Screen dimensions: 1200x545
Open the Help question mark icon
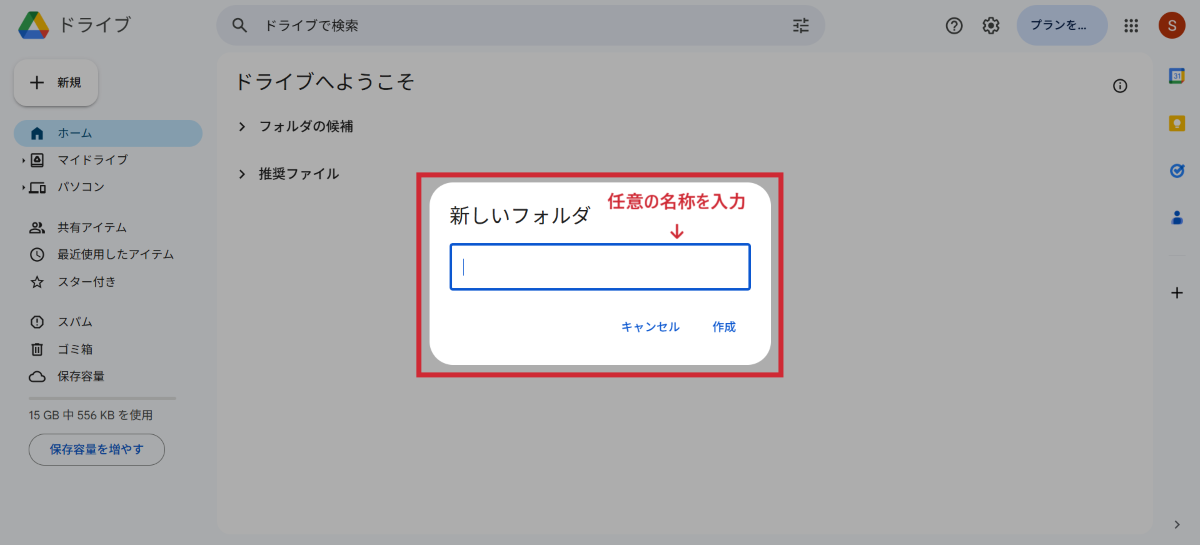(954, 26)
